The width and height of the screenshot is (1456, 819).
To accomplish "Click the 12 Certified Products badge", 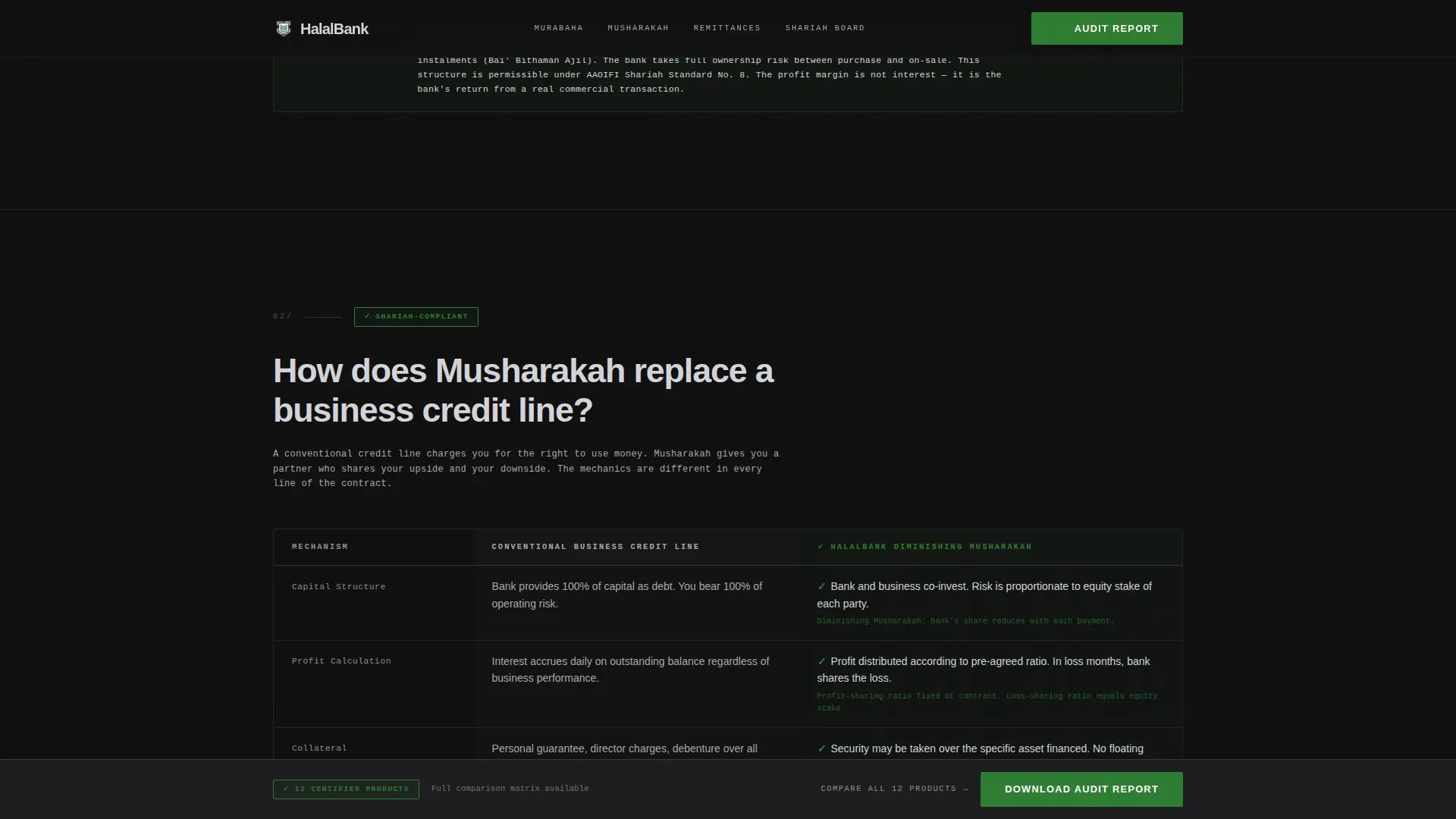I will coord(346,789).
